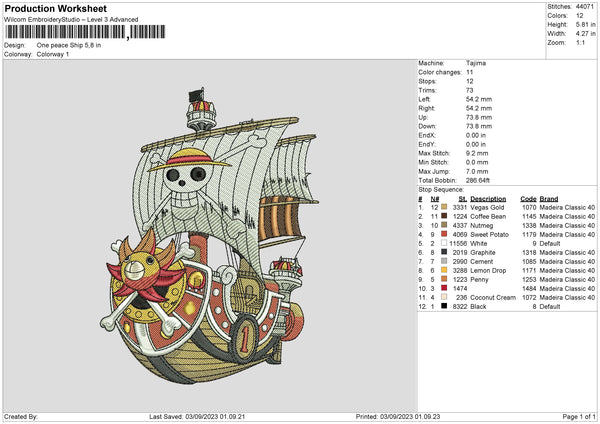The height and width of the screenshot is (424, 600).
Task: Click the Colors value '12'
Action: coord(580,16)
